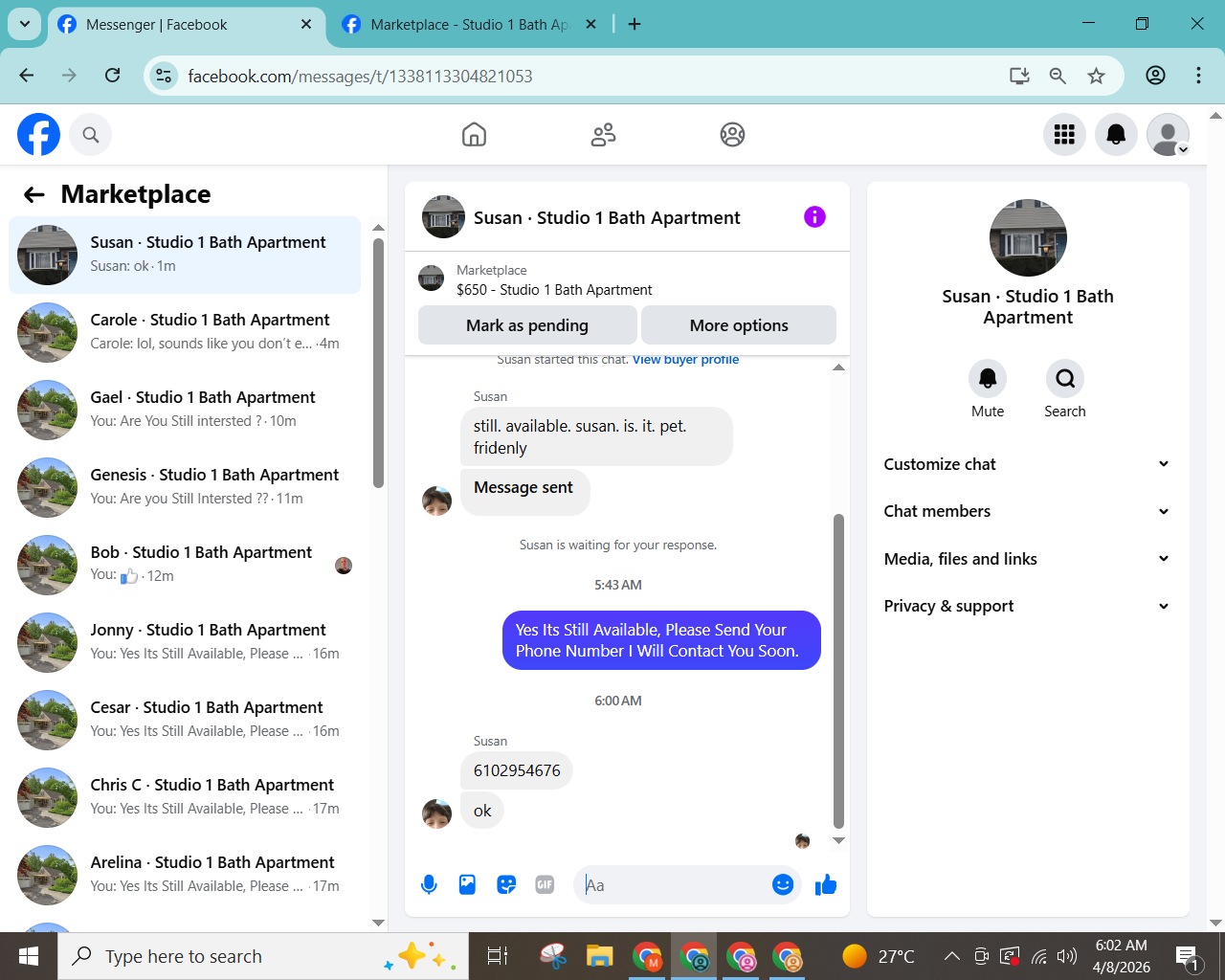The image size is (1225, 980).
Task: Open the Friends icon in top navigation
Action: click(603, 135)
